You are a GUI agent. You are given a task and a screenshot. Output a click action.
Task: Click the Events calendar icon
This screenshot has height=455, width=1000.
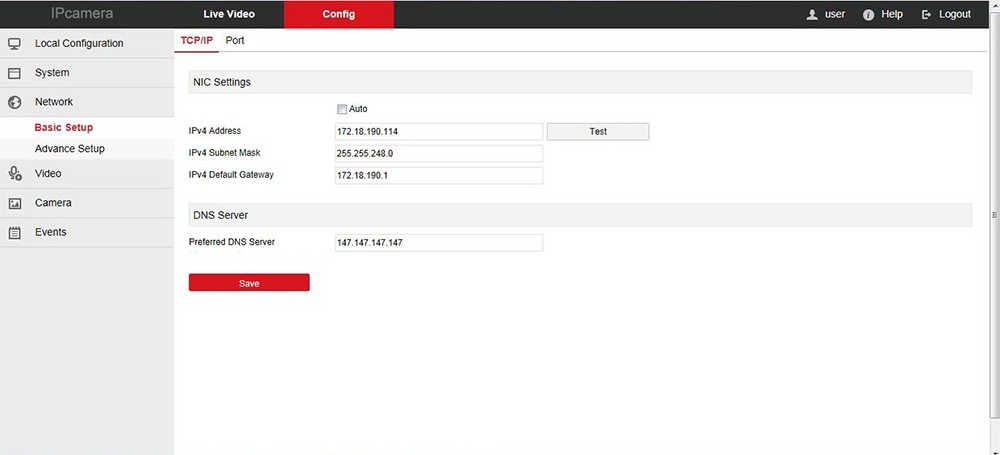pyautogui.click(x=15, y=232)
